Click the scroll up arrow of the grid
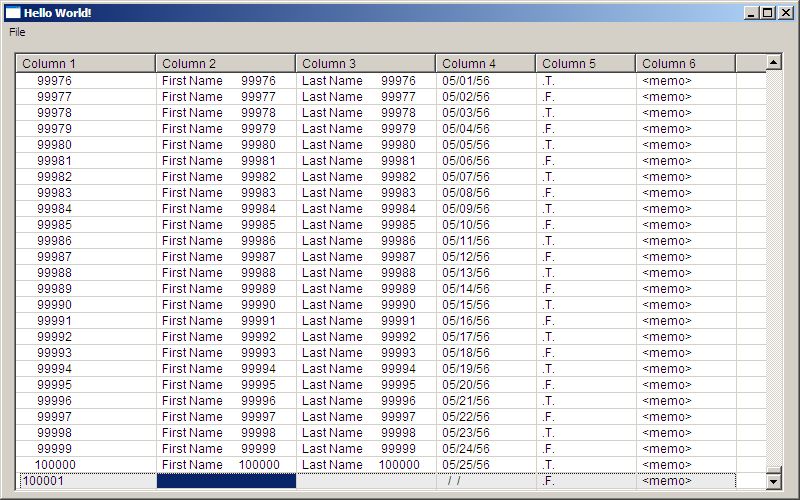Screen dimensions: 800x500 pyautogui.click(x=773, y=62)
